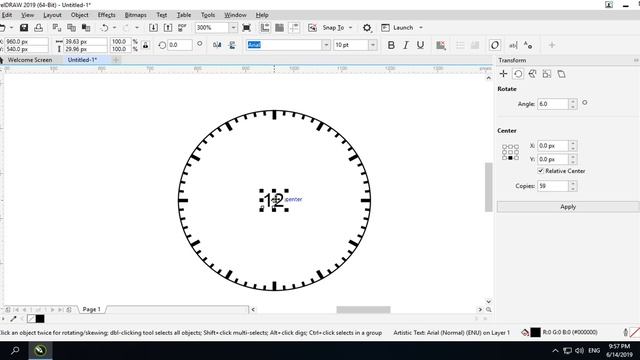Select bottom-center anchor point in Center grid
The width and height of the screenshot is (640, 360).
510,158
